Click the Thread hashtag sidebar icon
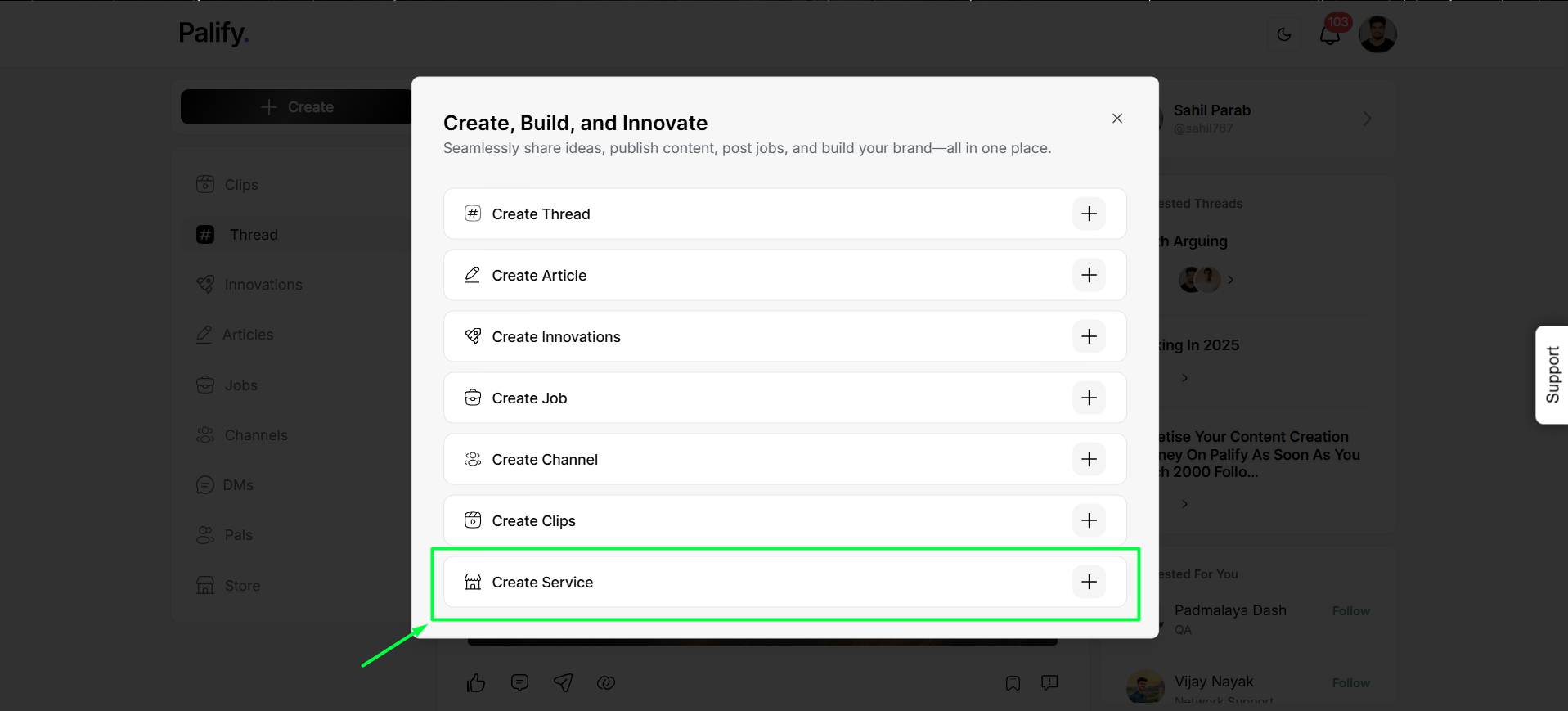 coord(205,235)
